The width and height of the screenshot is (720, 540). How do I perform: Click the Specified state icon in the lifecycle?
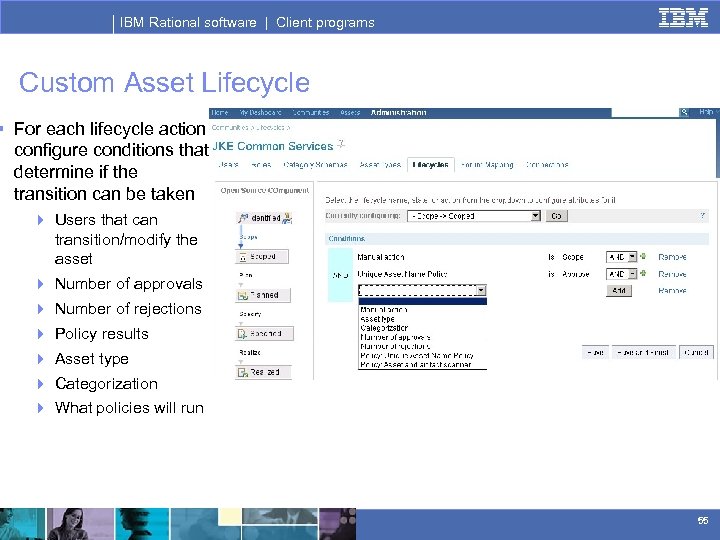242,334
